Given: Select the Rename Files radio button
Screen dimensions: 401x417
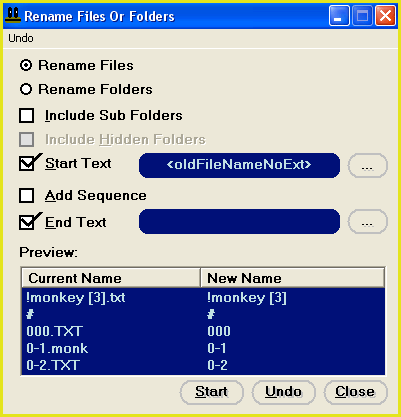Looking at the screenshot, I should [x=26, y=65].
